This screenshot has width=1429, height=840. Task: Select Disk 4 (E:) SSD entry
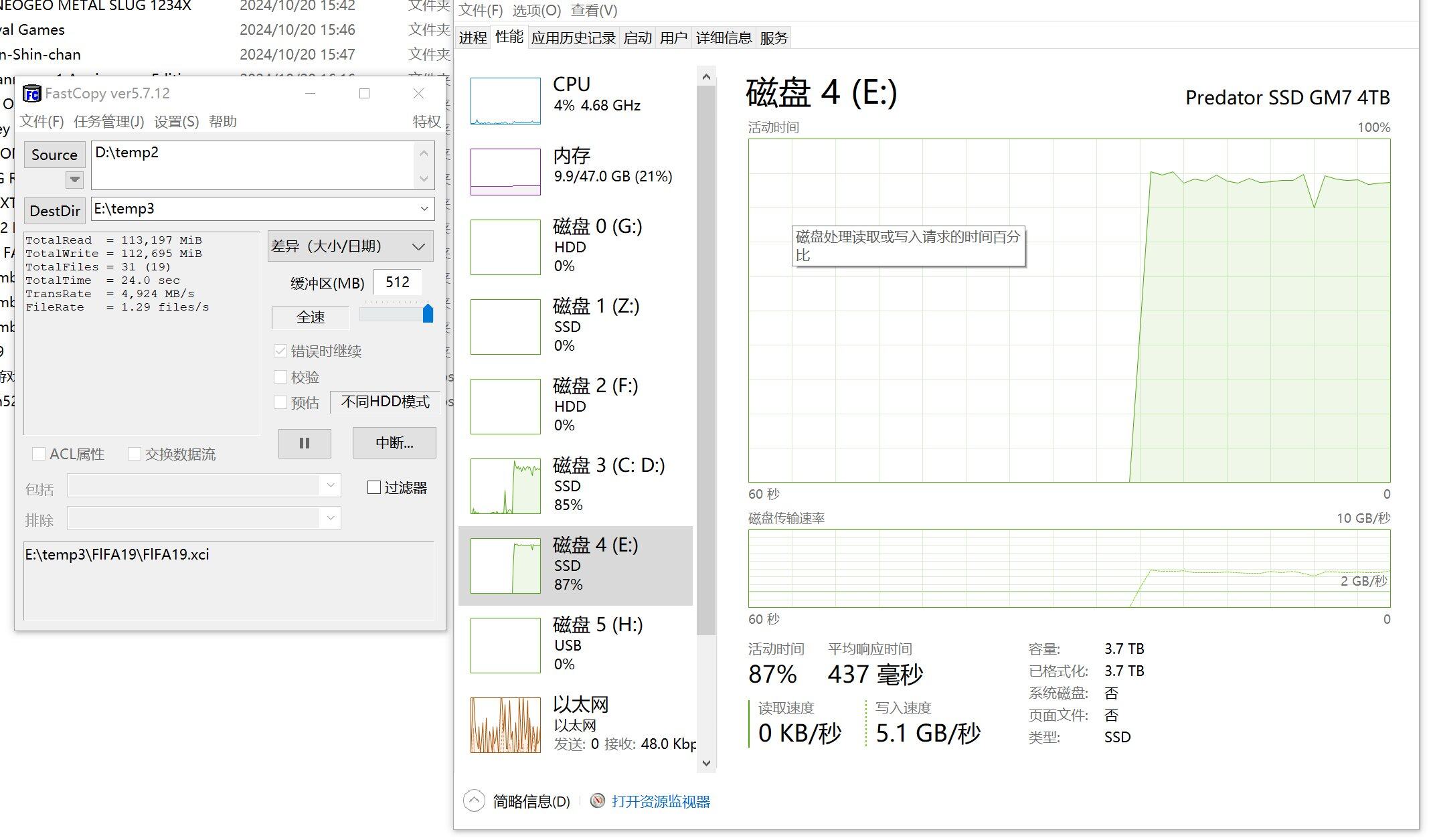576,566
